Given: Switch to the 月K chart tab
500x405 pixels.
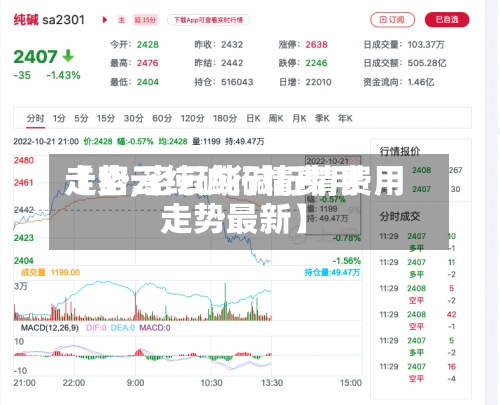Looking at the screenshot, I should point(299,118).
